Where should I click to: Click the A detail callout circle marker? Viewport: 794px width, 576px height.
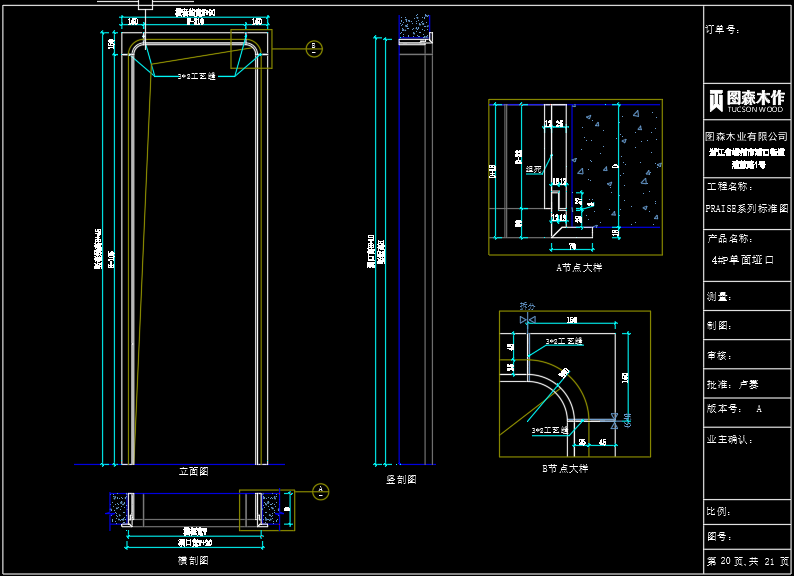pos(320,491)
